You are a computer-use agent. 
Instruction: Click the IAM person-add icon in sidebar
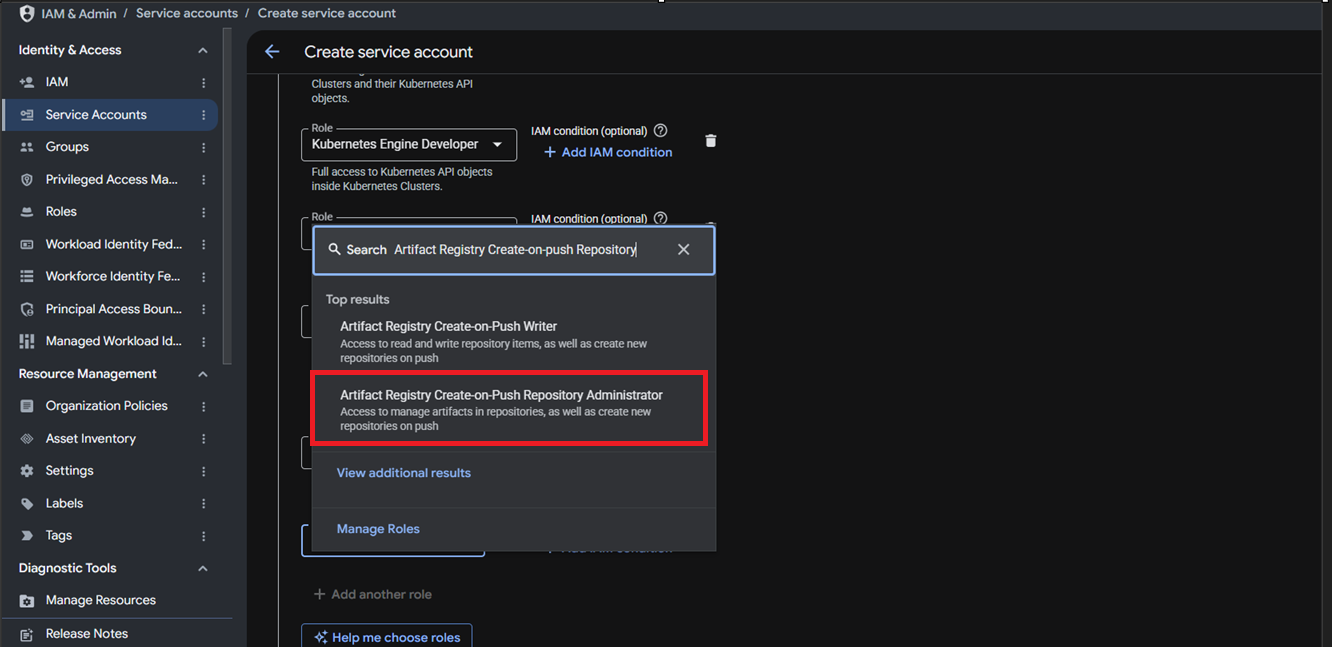(27, 82)
